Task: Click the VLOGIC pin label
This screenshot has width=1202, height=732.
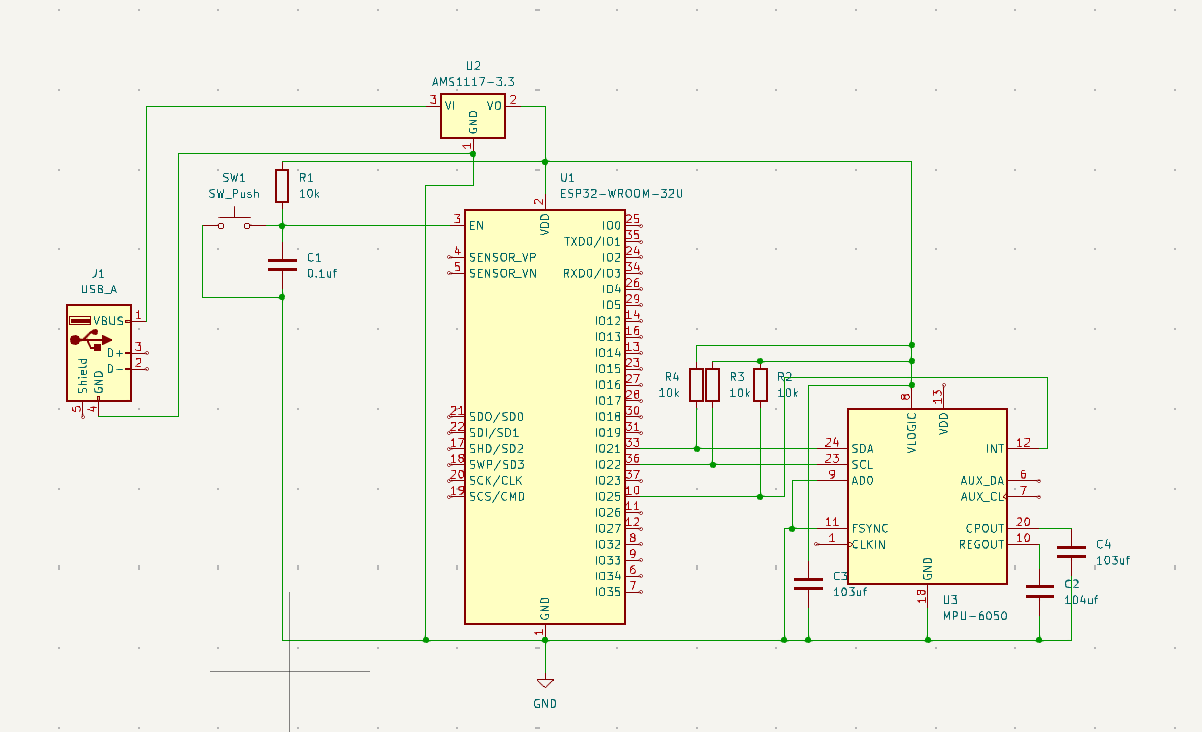Action: pos(911,434)
